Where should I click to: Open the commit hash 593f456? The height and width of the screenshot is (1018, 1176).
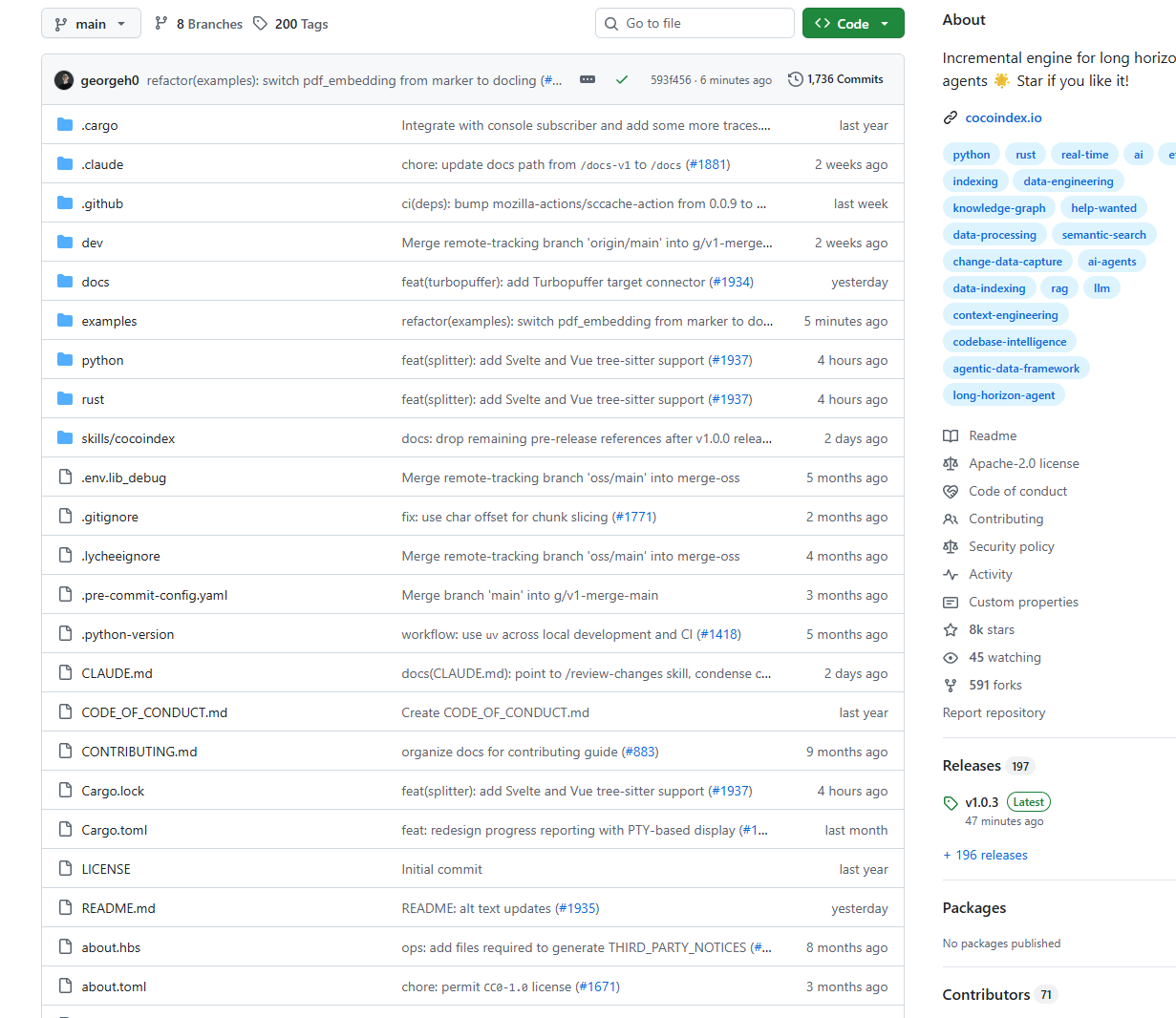(671, 80)
